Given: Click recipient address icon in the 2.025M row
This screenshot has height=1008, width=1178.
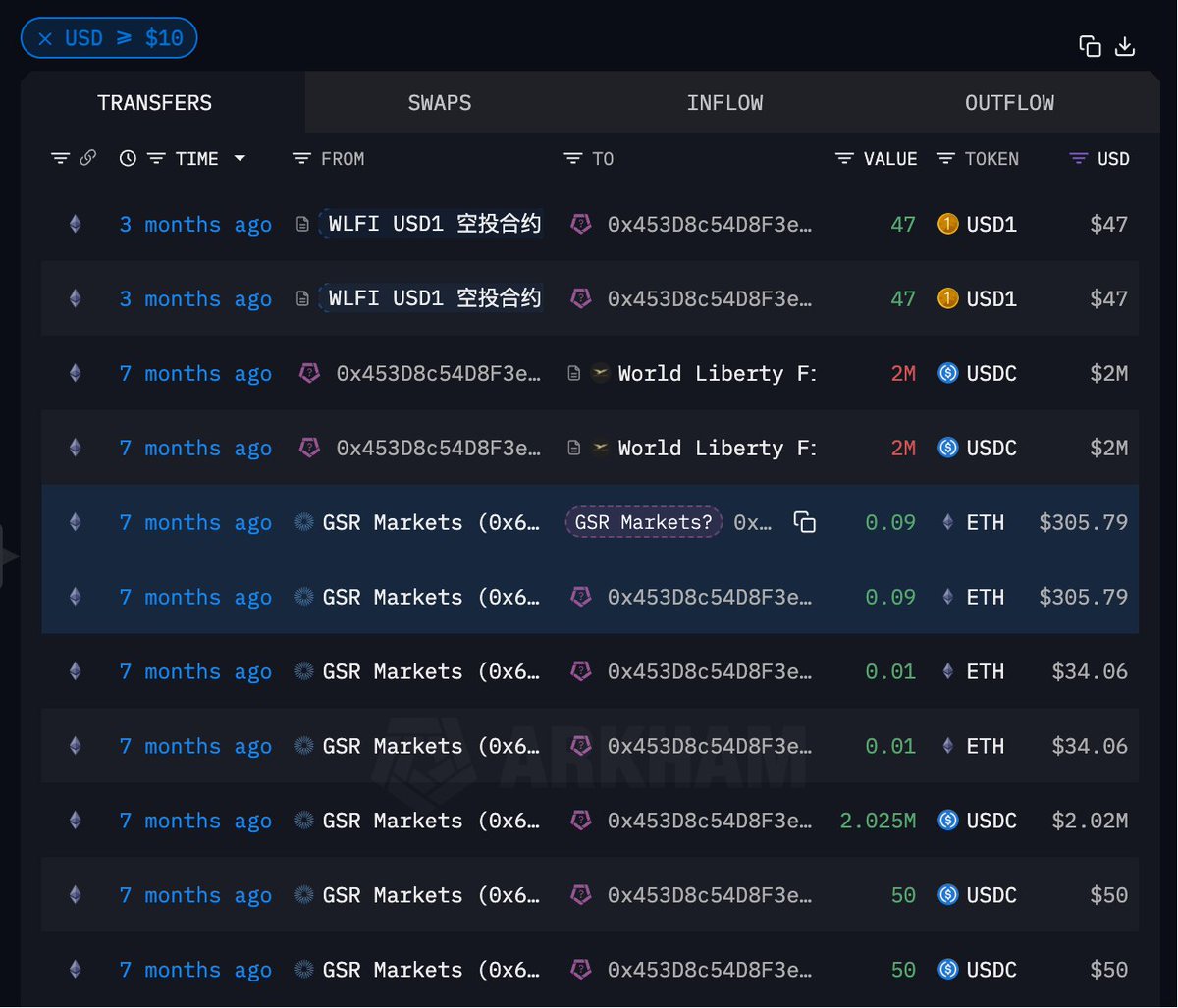Looking at the screenshot, I should (x=581, y=821).
